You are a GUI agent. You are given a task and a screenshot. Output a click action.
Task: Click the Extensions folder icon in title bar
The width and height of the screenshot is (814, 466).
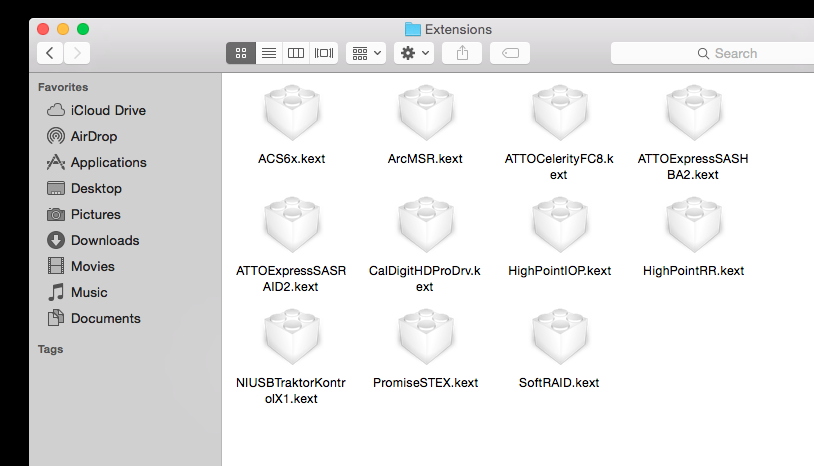click(x=413, y=29)
